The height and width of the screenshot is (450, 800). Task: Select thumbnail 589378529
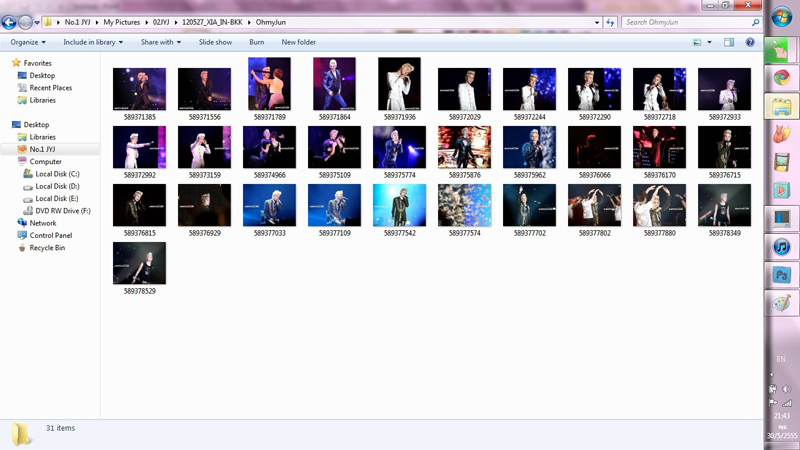(139, 263)
